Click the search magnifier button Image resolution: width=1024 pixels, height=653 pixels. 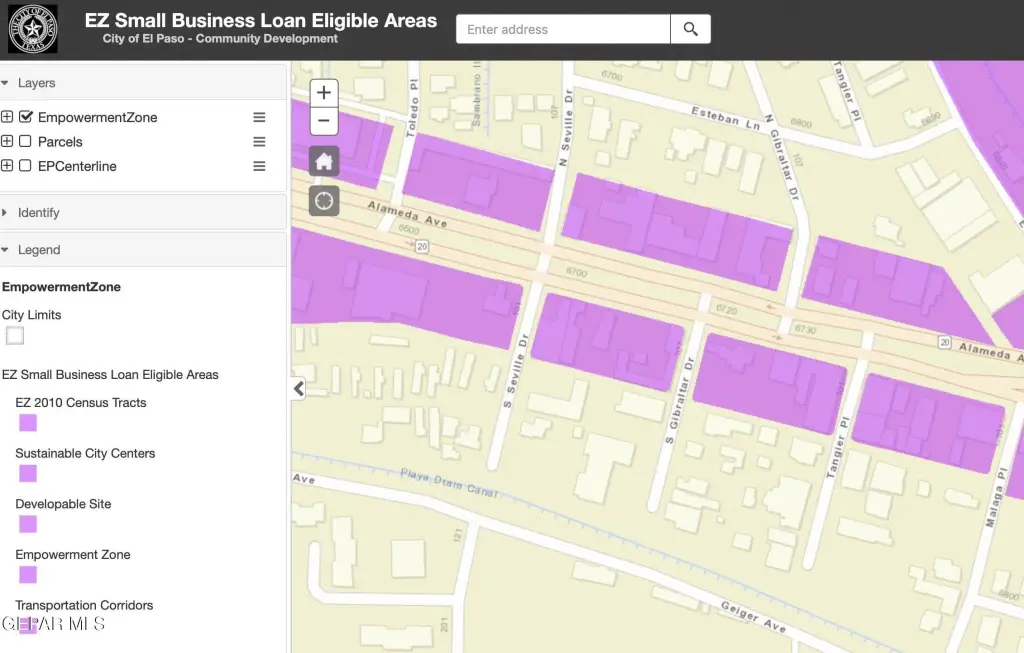(690, 29)
